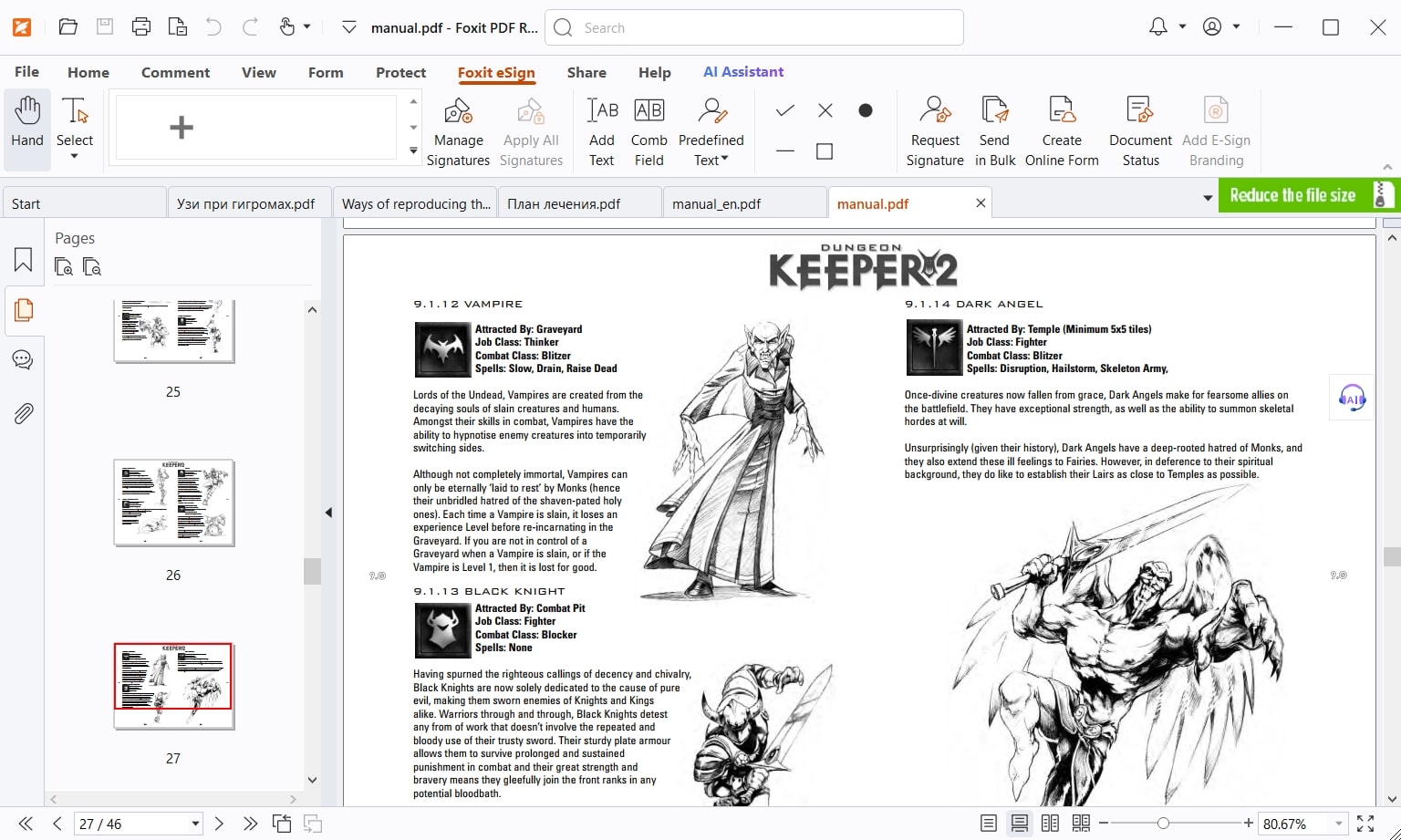Image resolution: width=1401 pixels, height=840 pixels.
Task: Close the manual.pdf tab
Action: [x=981, y=203]
